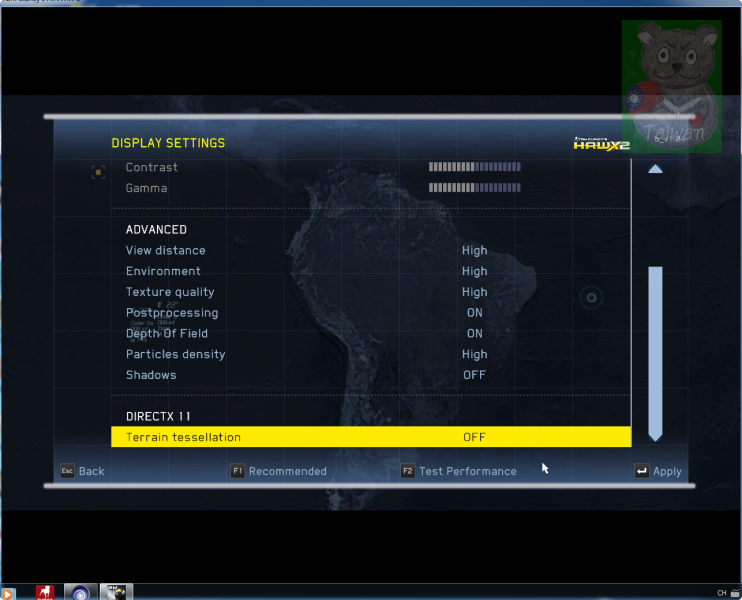Click the DISPLAY SETTINGS title
742x600 pixels.
pyautogui.click(x=168, y=143)
